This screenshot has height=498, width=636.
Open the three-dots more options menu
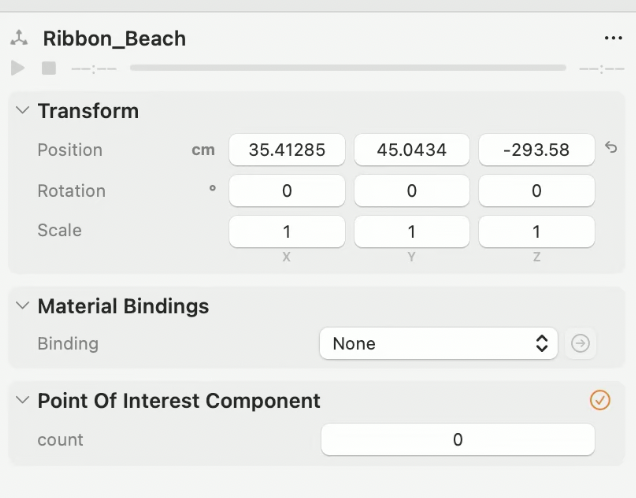pos(613,38)
